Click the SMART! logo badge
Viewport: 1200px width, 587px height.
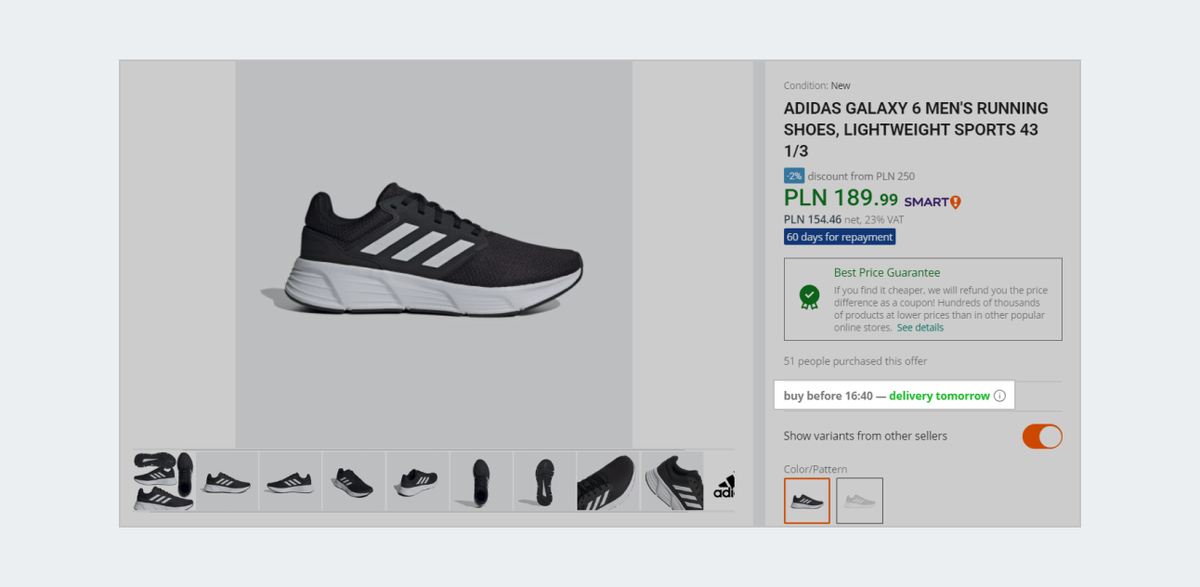coord(932,202)
